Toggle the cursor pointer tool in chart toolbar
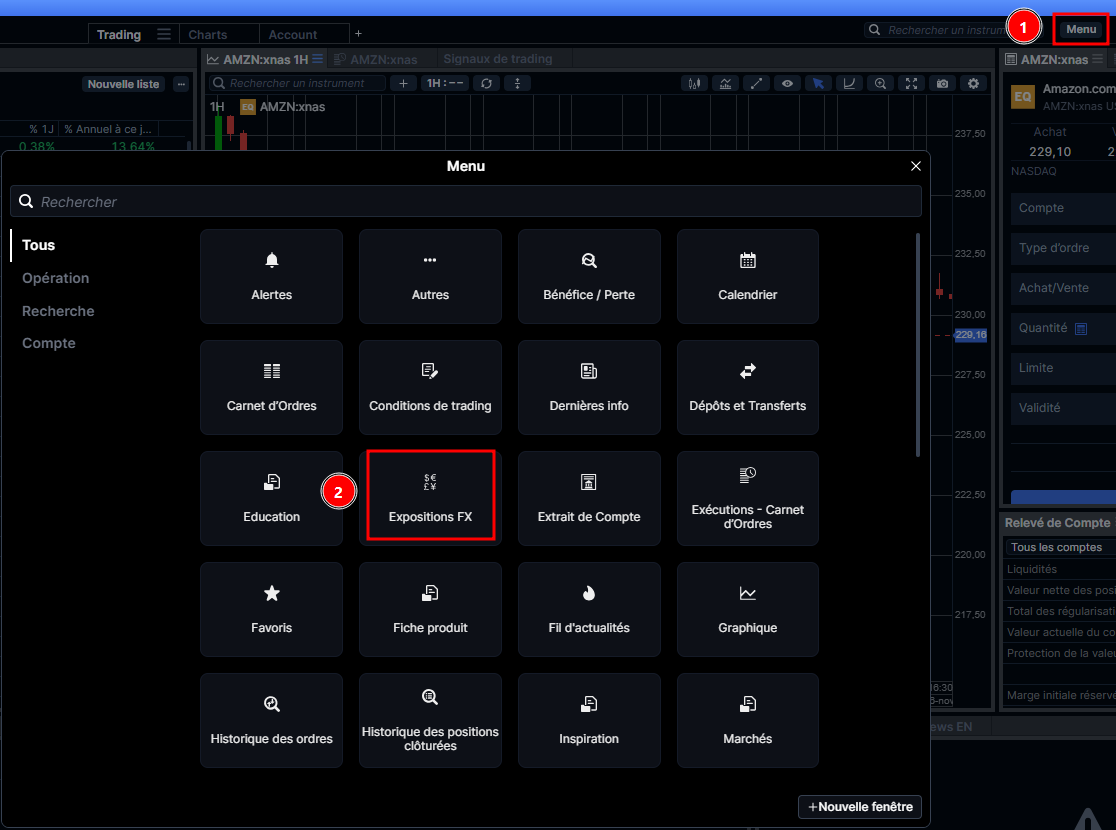 click(818, 83)
